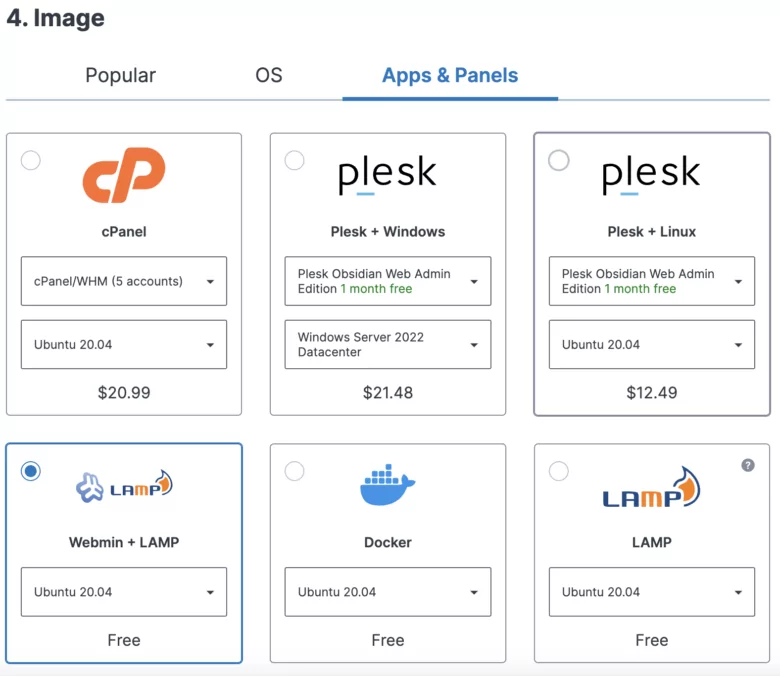The image size is (780, 676).
Task: Open the cPanel/WHM (5 accounts) dropdown
Action: 124,281
